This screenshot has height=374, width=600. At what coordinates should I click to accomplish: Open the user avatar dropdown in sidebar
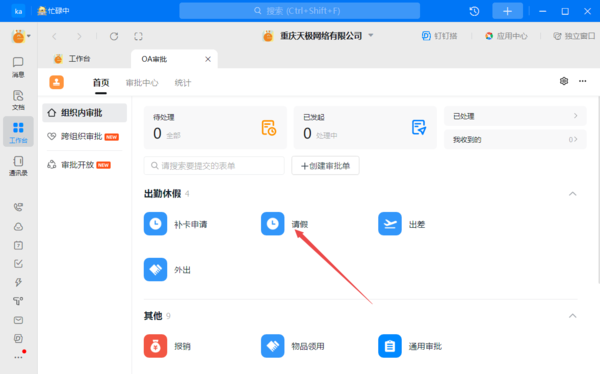[x=21, y=37]
